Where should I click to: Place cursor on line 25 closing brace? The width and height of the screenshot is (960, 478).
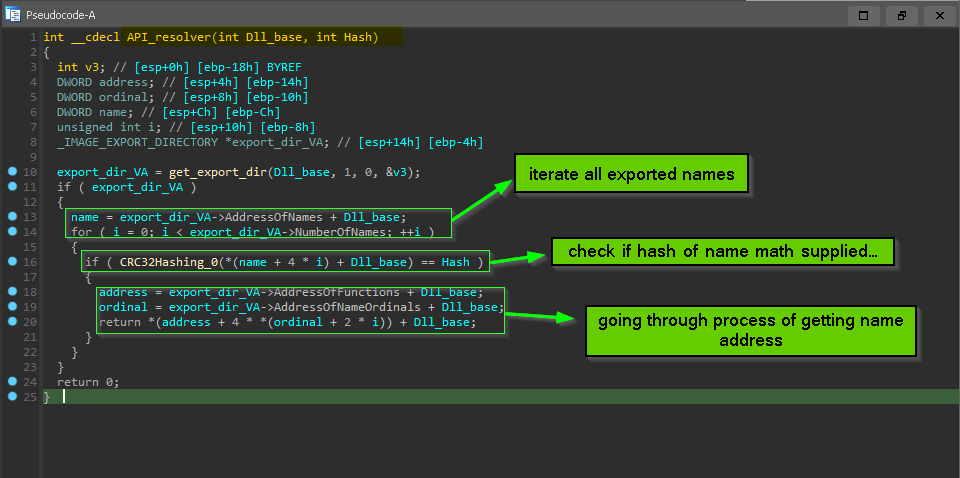coord(47,397)
